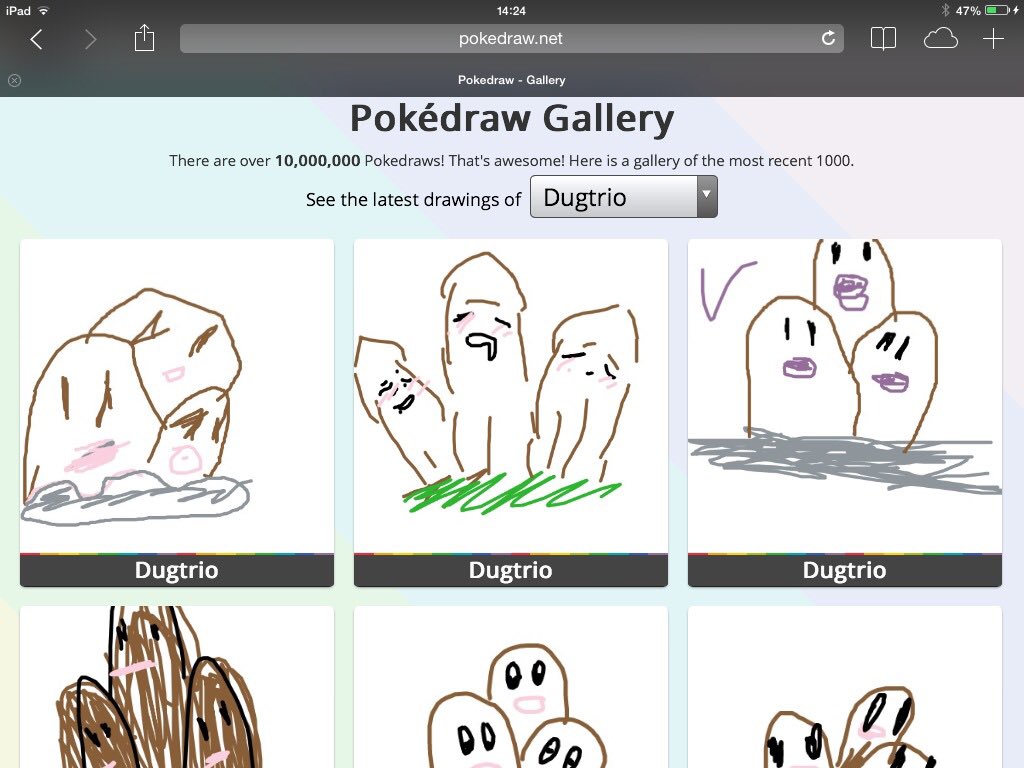Reload the page with the refresh icon
The image size is (1024, 768).
[828, 39]
